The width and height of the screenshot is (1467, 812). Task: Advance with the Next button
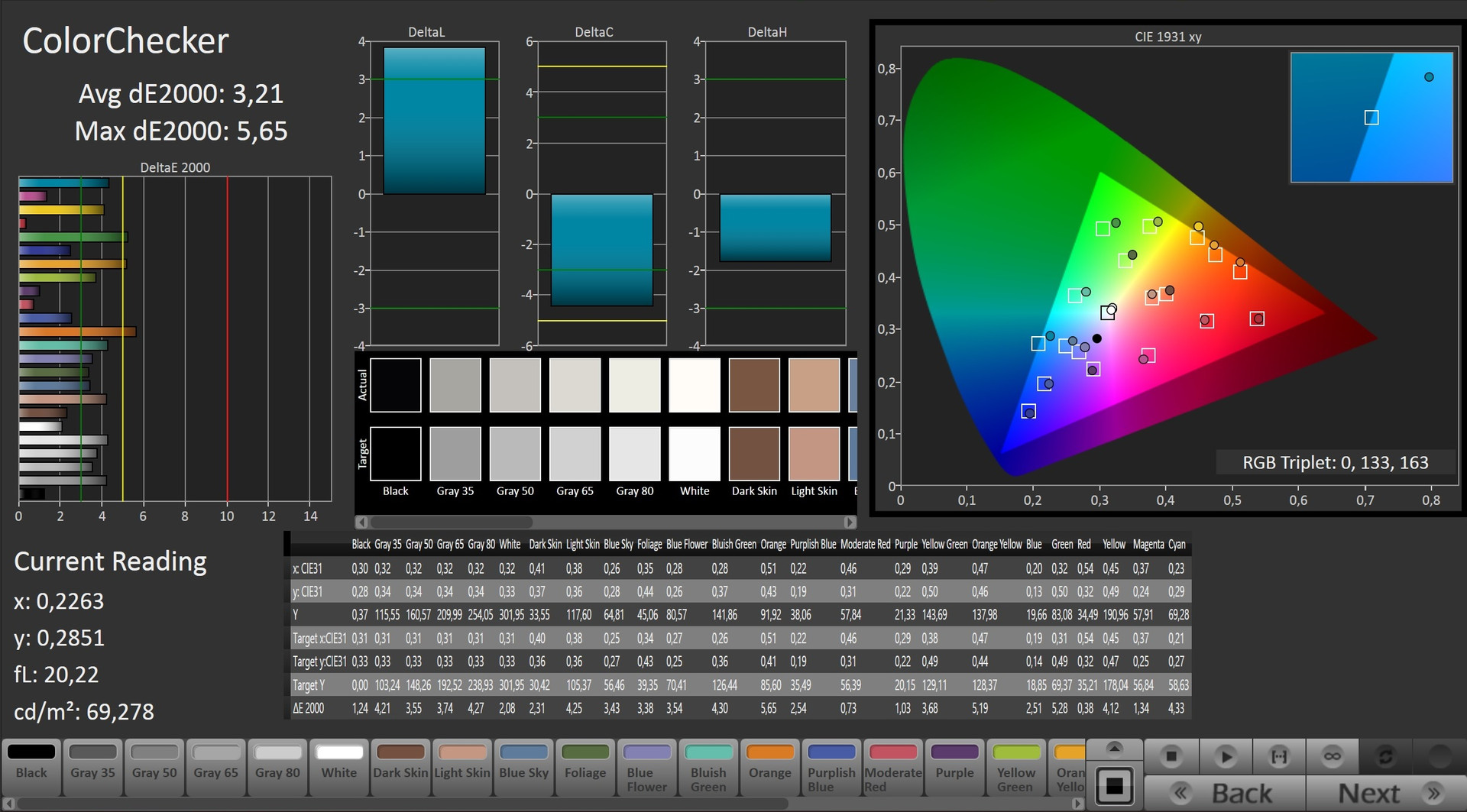point(1385,793)
